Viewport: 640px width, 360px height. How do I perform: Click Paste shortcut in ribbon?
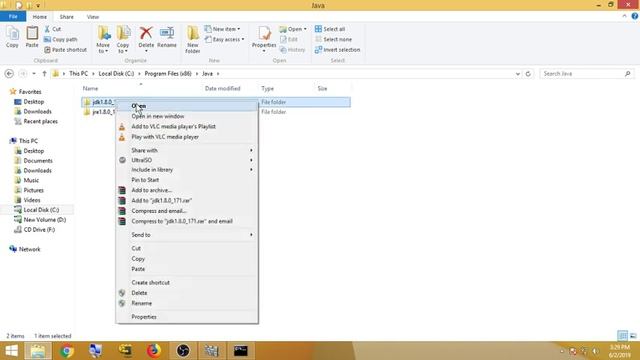click(x=65, y=50)
